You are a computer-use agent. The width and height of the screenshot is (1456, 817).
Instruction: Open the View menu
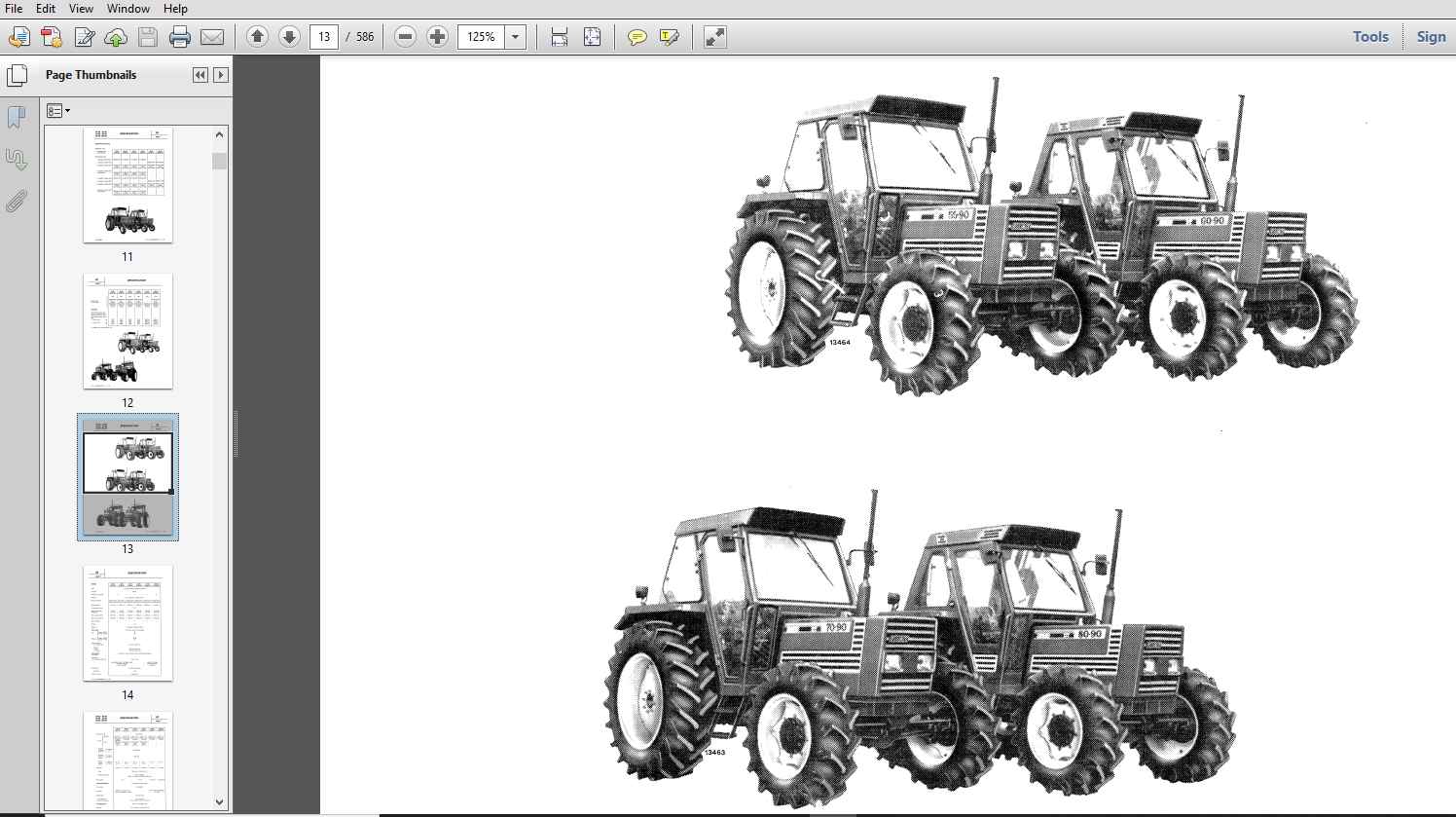81,9
